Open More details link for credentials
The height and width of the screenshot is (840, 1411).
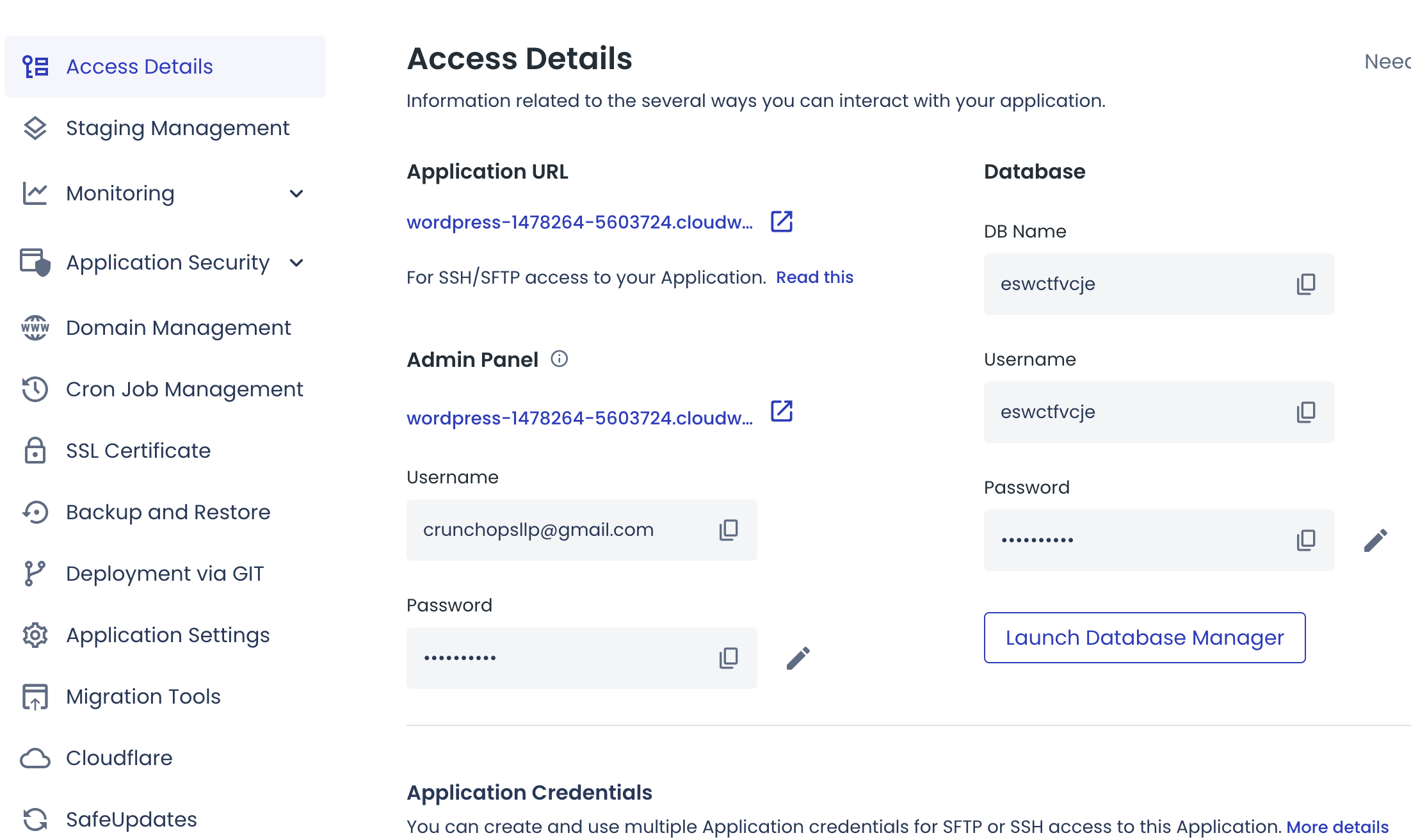1337,827
